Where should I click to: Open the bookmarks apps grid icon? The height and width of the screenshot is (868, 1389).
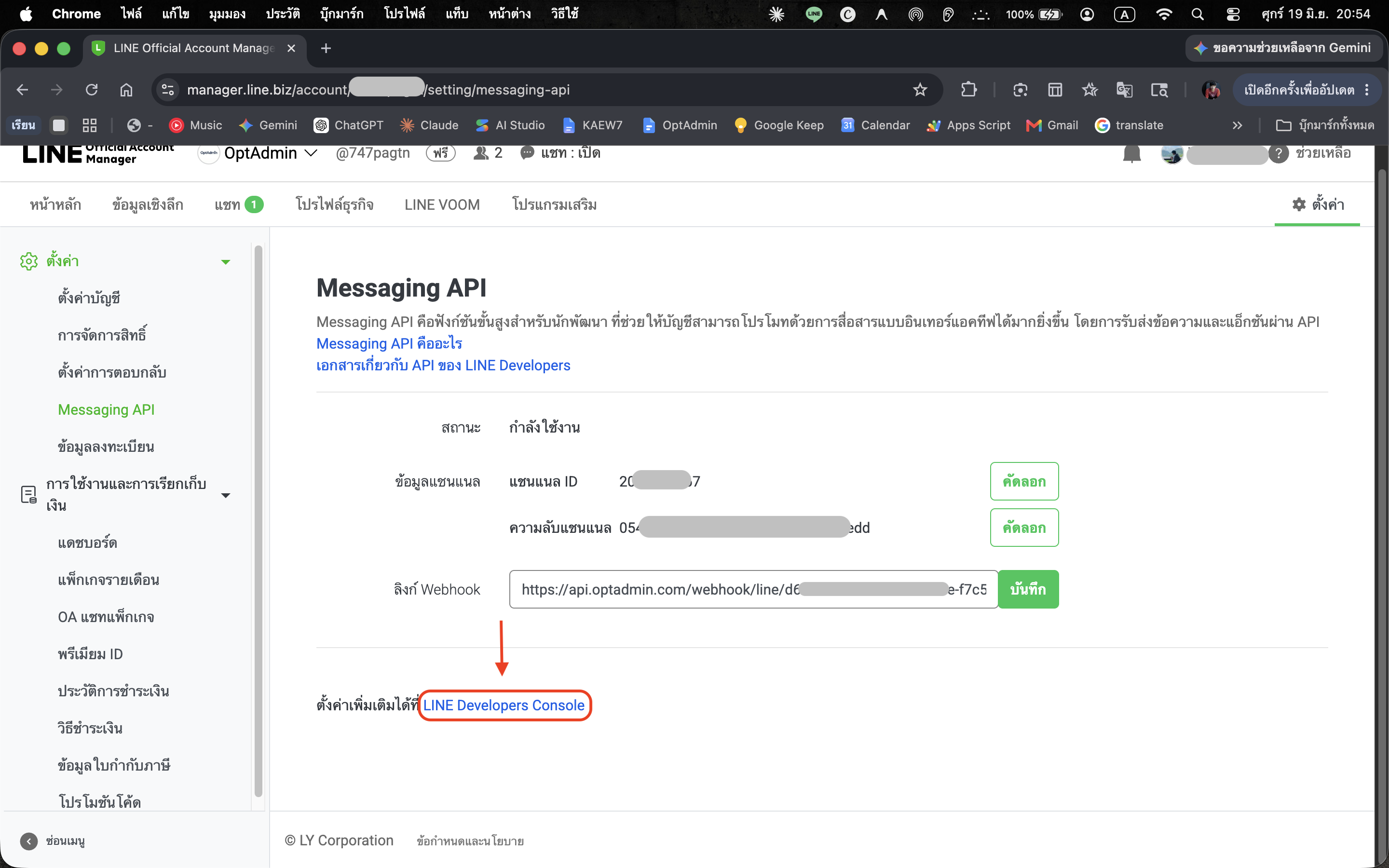90,125
